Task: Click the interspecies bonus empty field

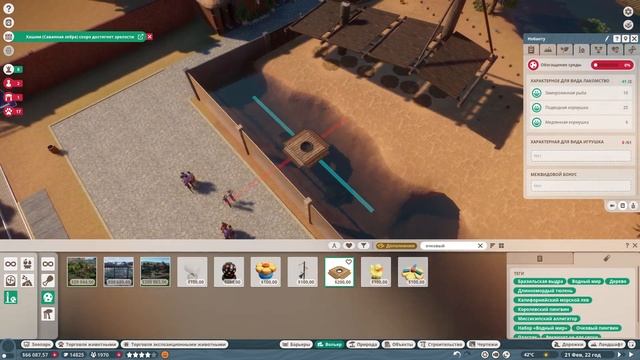Action: (581, 186)
